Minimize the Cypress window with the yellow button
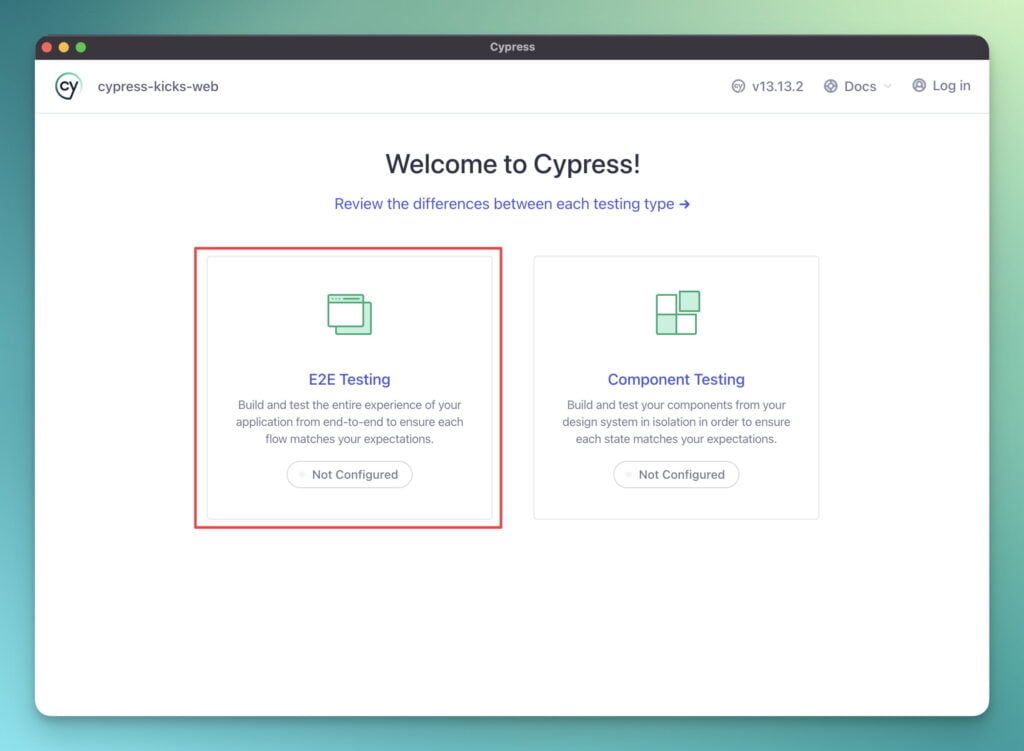This screenshot has width=1024, height=751. pyautogui.click(x=63, y=47)
